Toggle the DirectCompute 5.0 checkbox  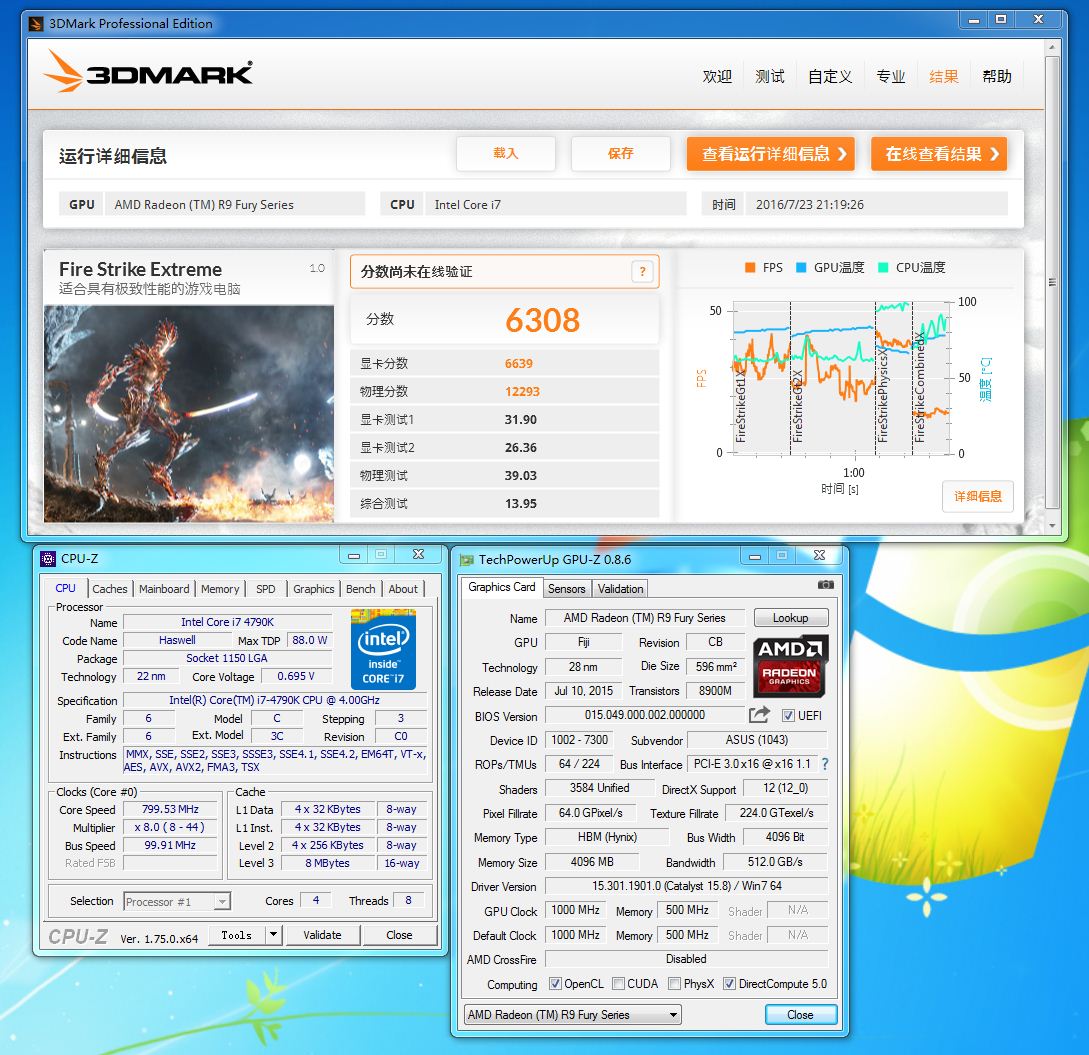tap(729, 983)
